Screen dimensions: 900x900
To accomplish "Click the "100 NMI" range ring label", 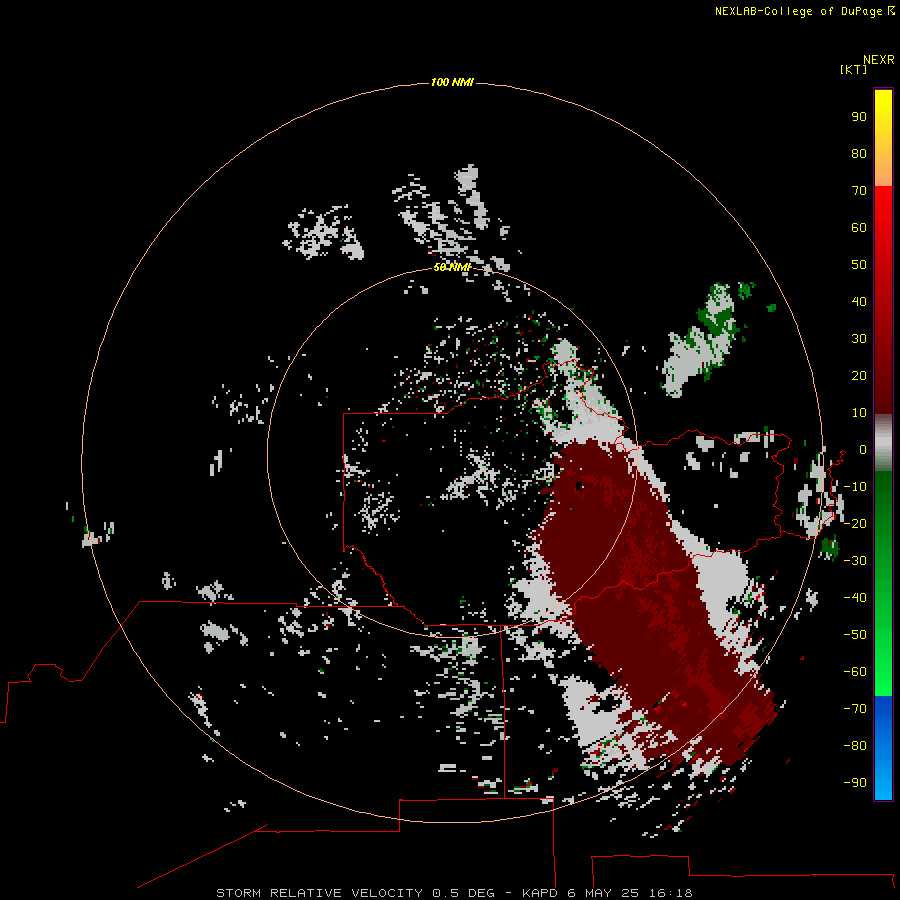I will click(452, 83).
